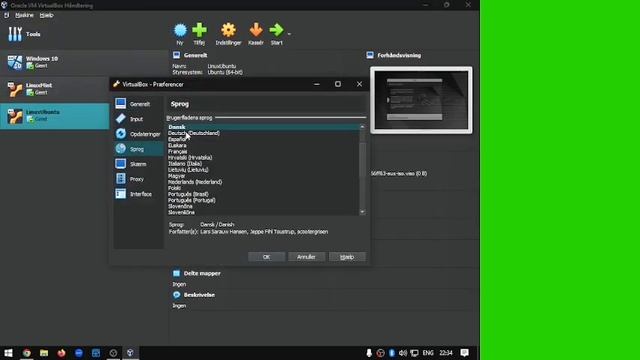The height and width of the screenshot is (360, 640).
Task: Click the language list scroll-down arrow
Action: (x=362, y=212)
